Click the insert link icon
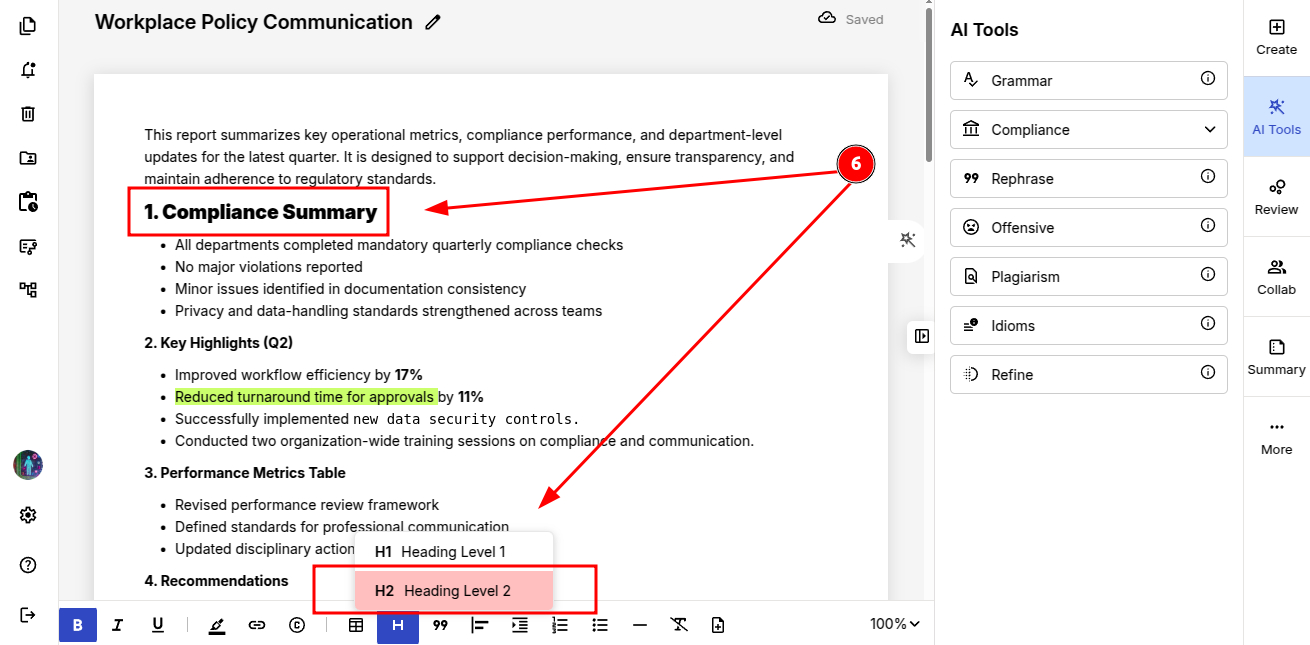The height and width of the screenshot is (645, 1310). [x=257, y=625]
